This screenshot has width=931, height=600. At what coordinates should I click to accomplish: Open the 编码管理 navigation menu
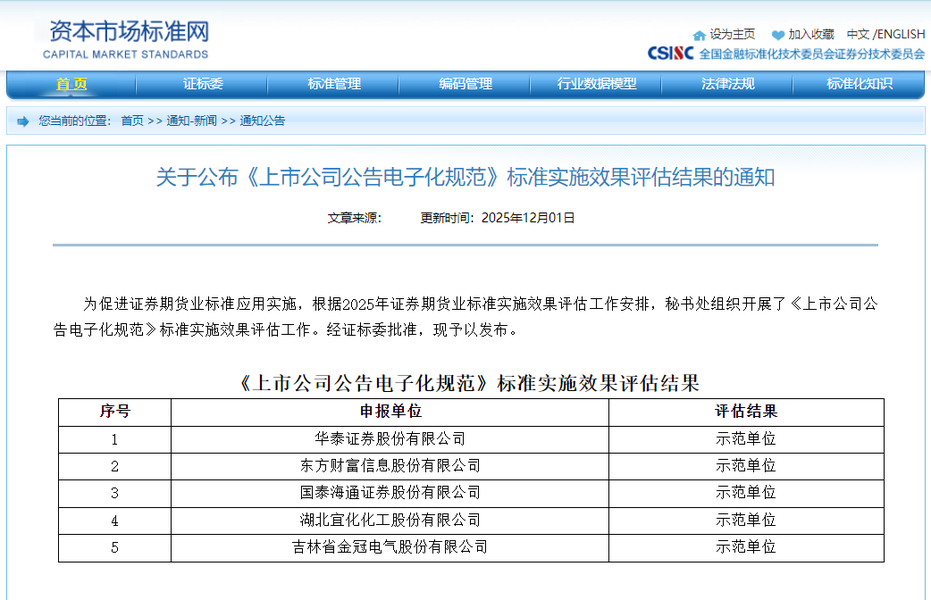[466, 84]
